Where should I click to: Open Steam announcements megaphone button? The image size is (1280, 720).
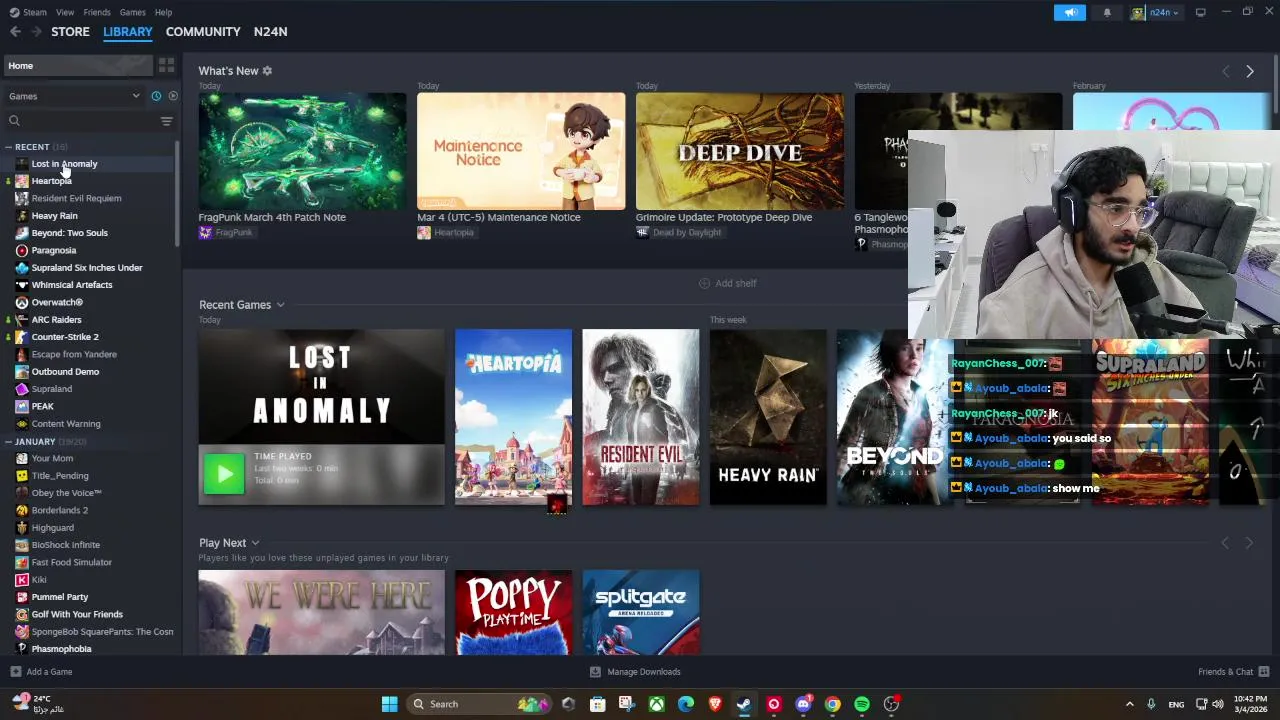[1069, 12]
